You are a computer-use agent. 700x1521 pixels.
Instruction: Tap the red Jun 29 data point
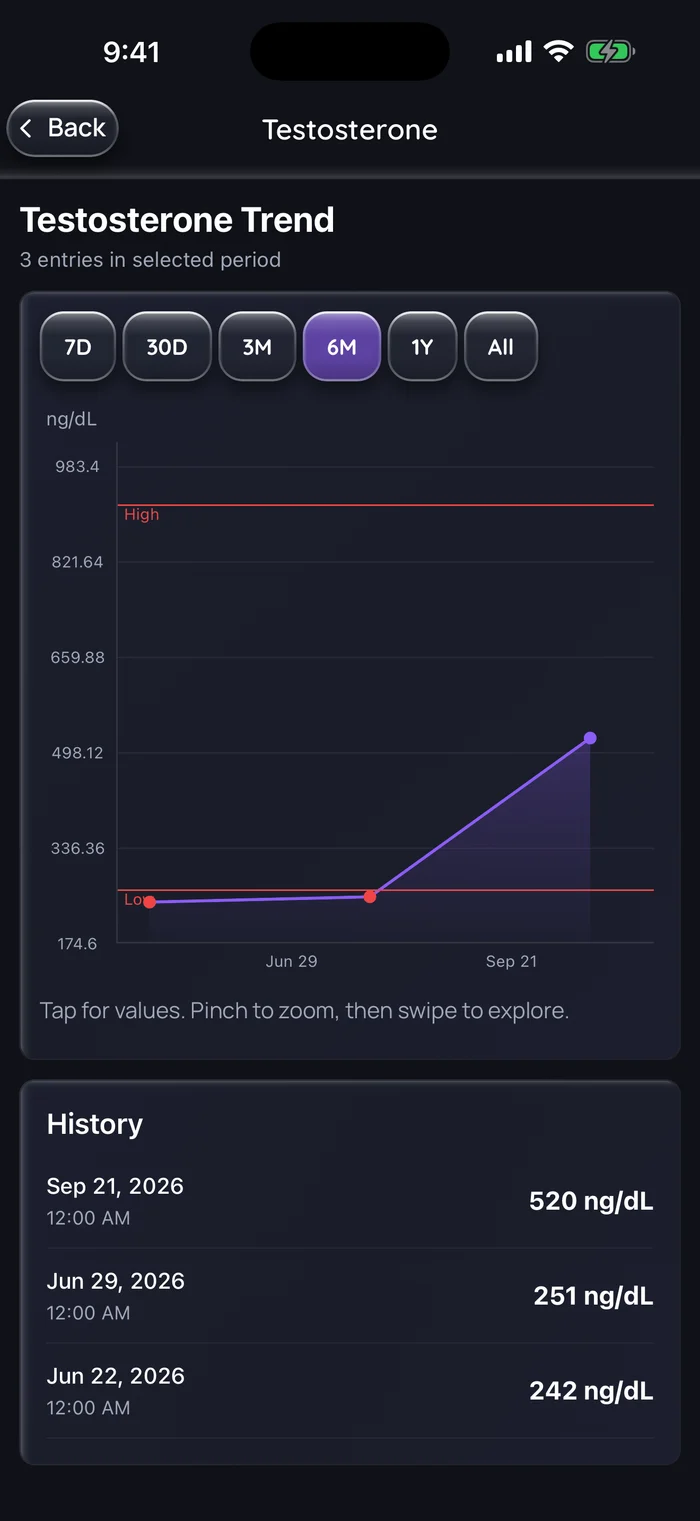click(370, 896)
